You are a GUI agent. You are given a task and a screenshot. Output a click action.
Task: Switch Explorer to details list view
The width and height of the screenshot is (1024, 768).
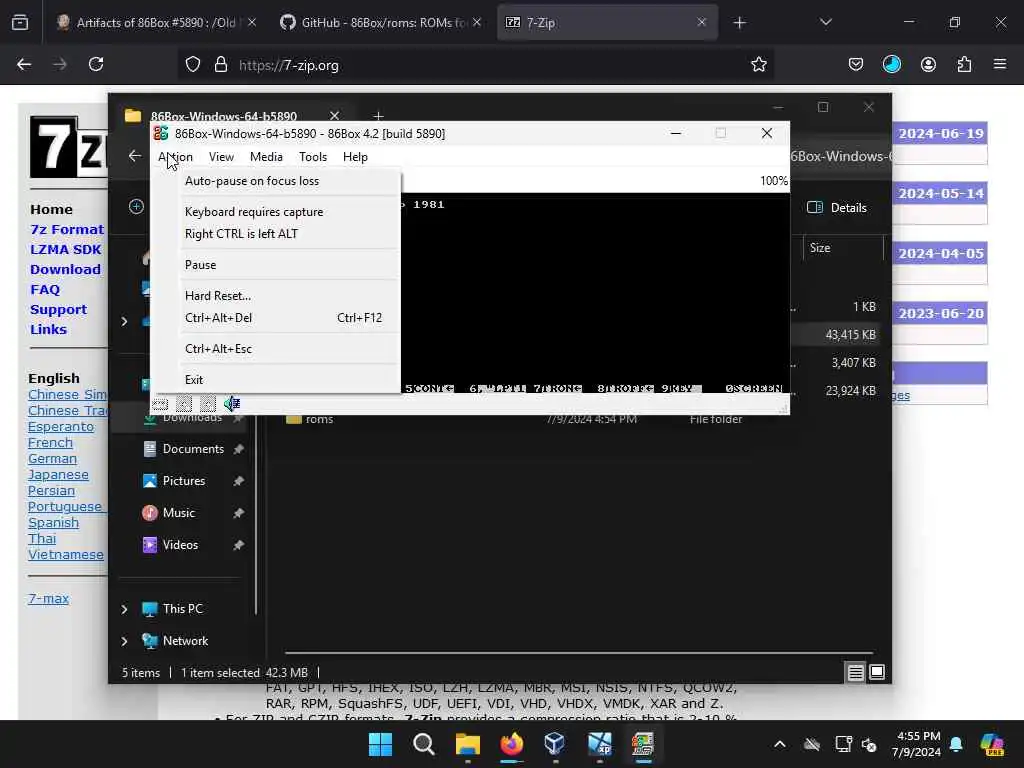856,672
